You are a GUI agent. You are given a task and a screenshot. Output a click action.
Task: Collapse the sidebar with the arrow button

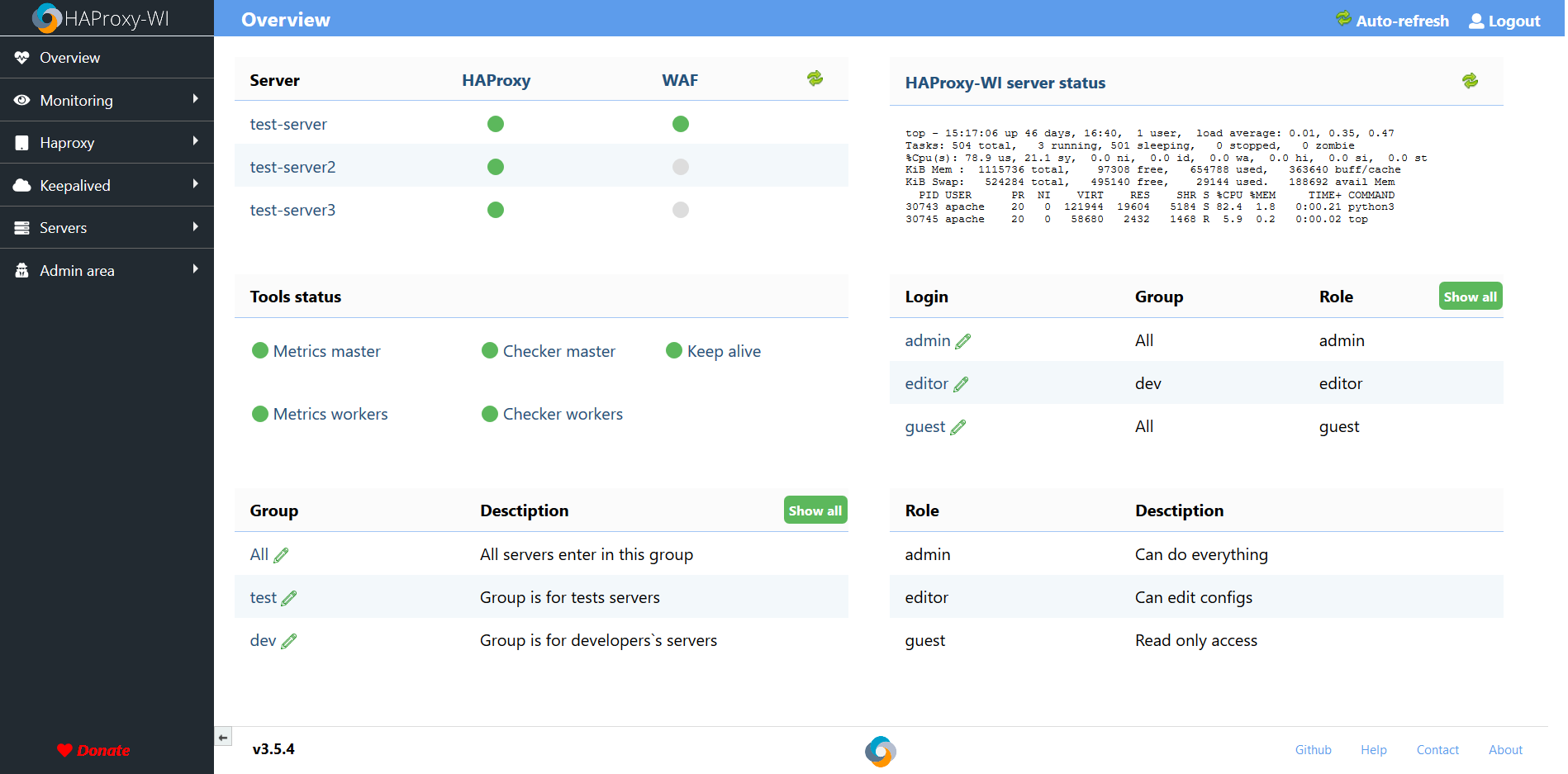point(223,737)
